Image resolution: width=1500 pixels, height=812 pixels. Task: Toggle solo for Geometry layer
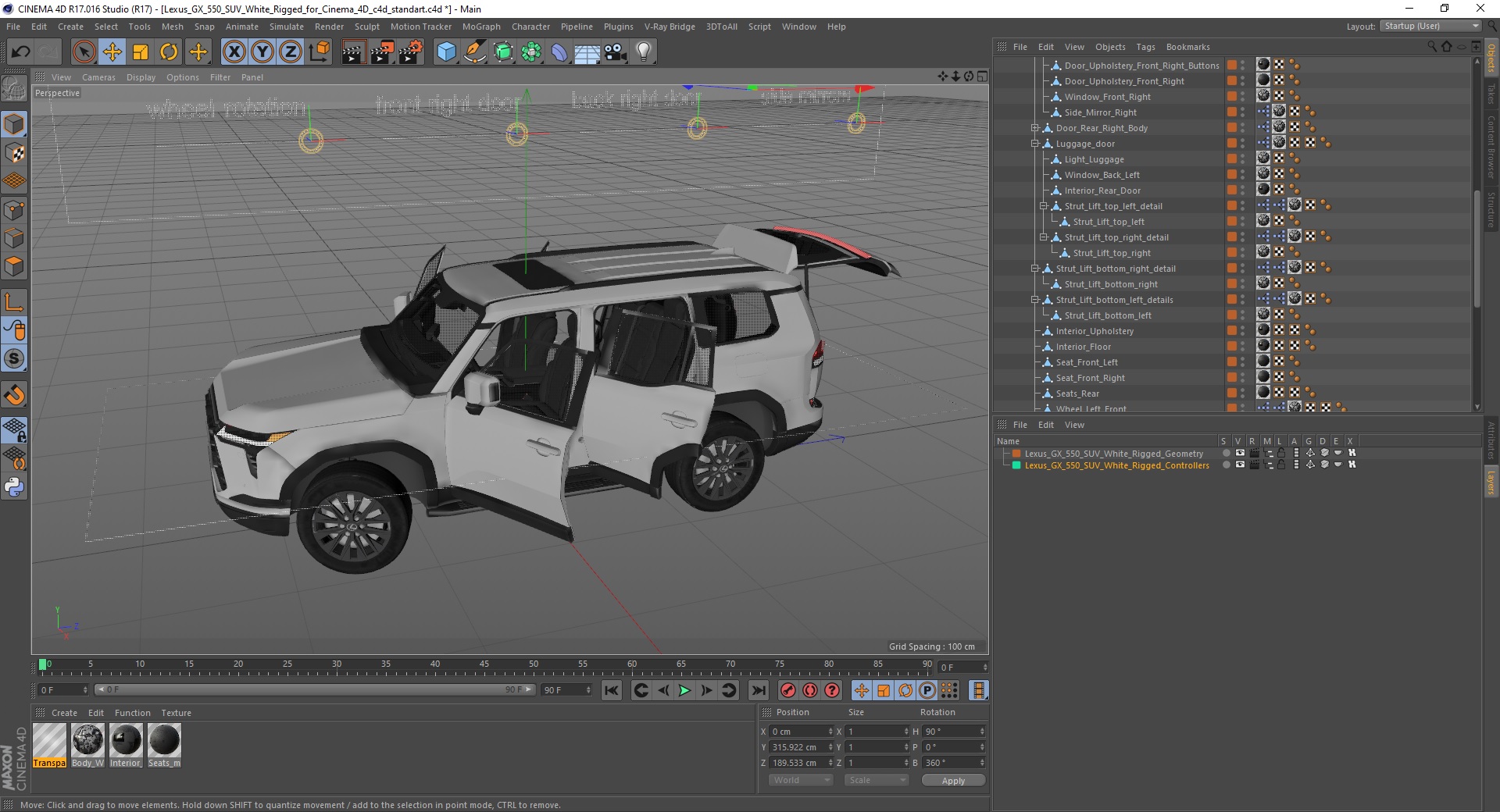tap(1226, 453)
